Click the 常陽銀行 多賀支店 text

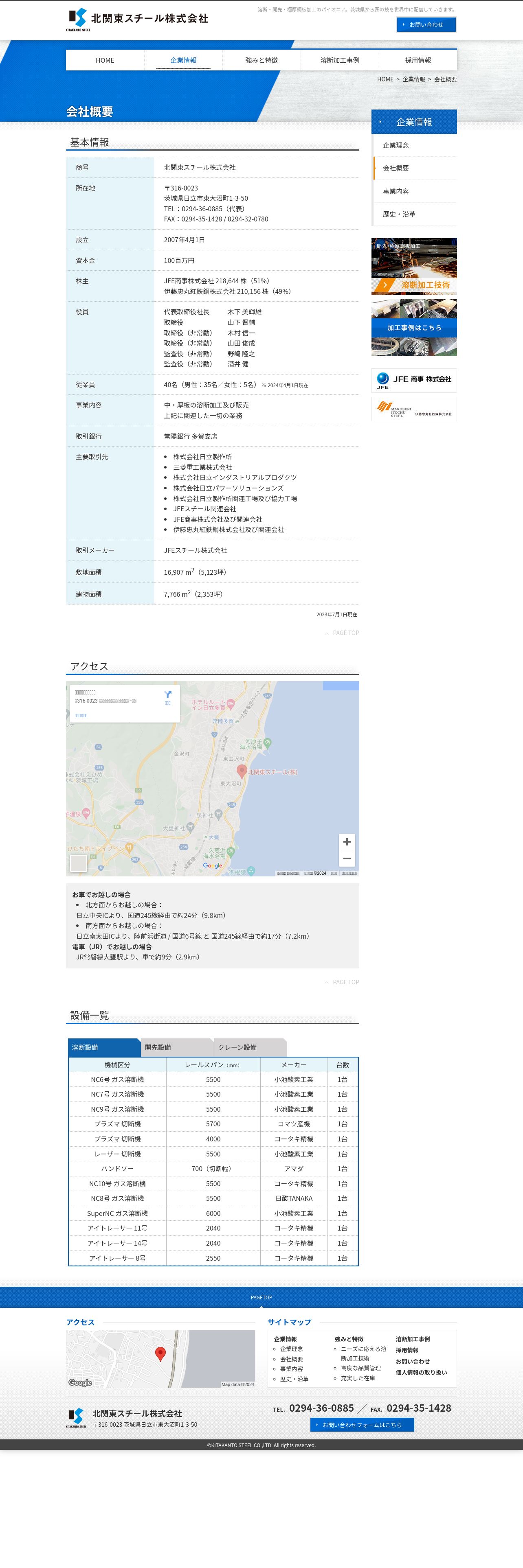(x=191, y=436)
